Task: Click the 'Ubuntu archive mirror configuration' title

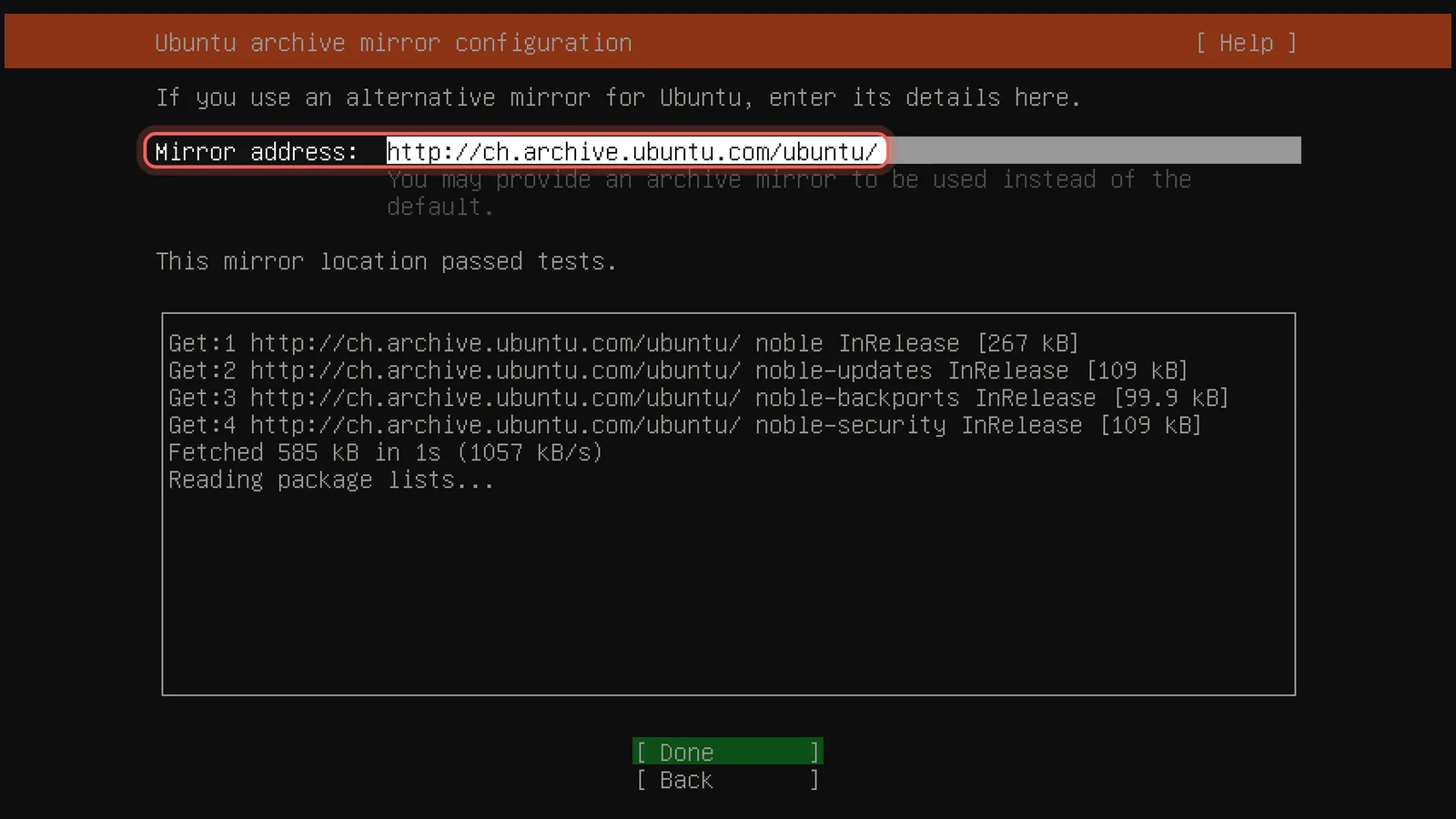Action: 393,43
